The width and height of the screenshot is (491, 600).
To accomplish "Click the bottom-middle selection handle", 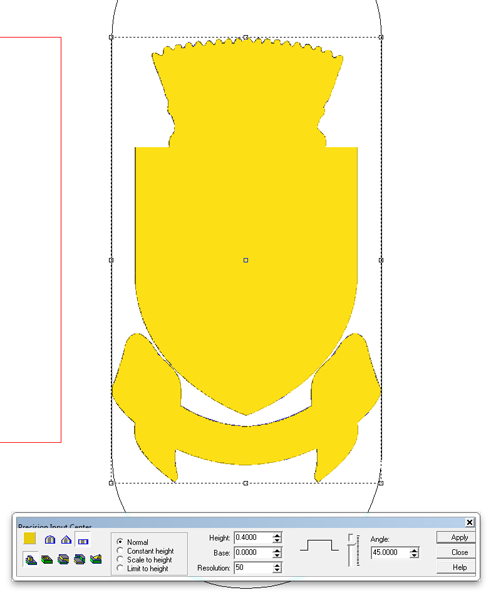I will pos(246,483).
